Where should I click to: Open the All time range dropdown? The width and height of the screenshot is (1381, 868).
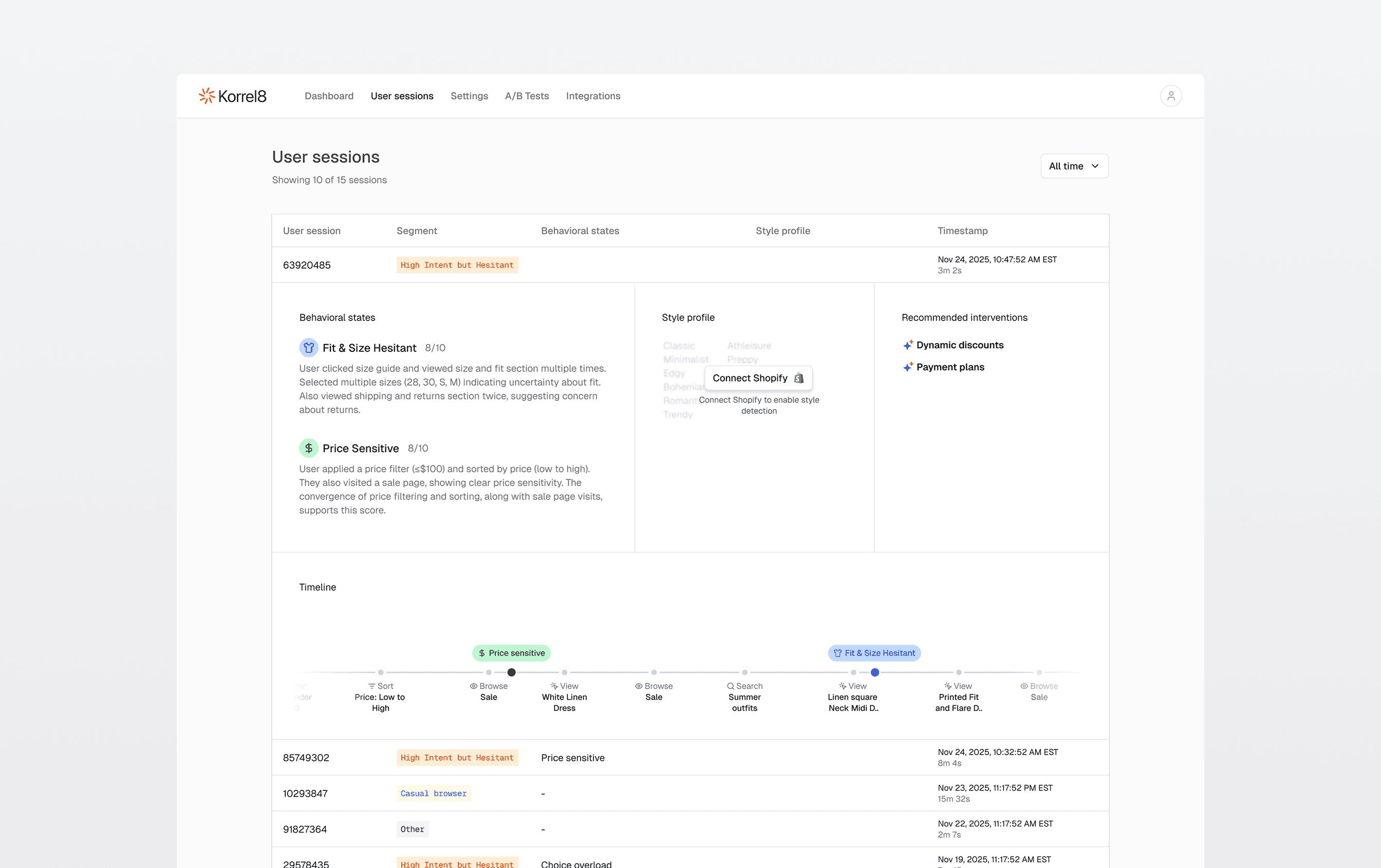tap(1074, 166)
